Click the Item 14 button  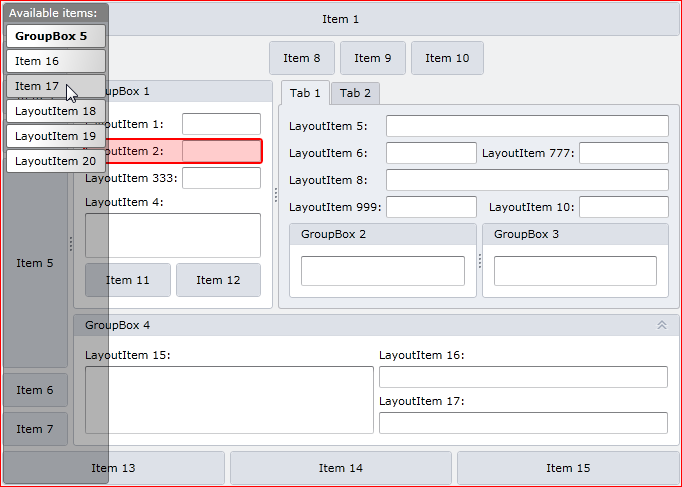tap(341, 468)
